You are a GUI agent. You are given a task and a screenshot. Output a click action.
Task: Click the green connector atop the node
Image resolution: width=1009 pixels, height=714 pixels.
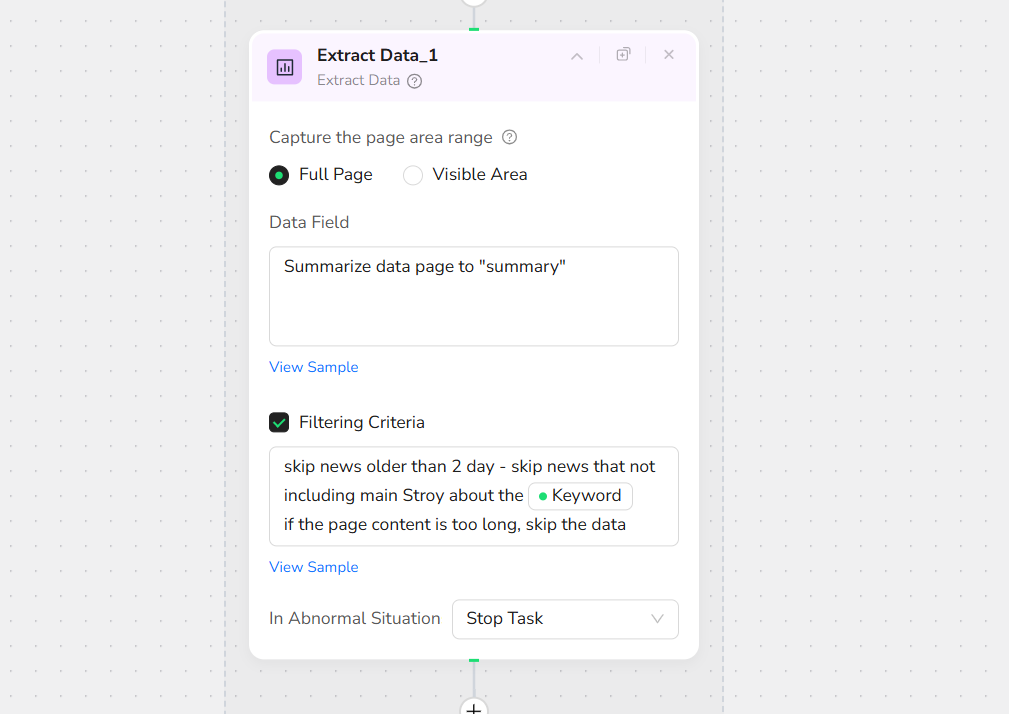tap(474, 30)
